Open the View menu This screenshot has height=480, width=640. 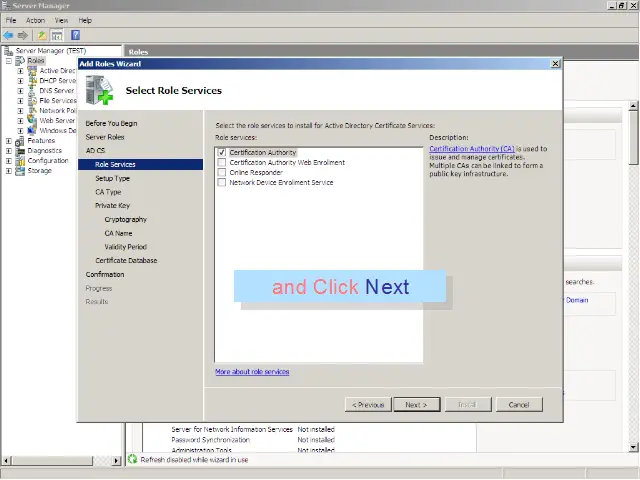coord(61,20)
